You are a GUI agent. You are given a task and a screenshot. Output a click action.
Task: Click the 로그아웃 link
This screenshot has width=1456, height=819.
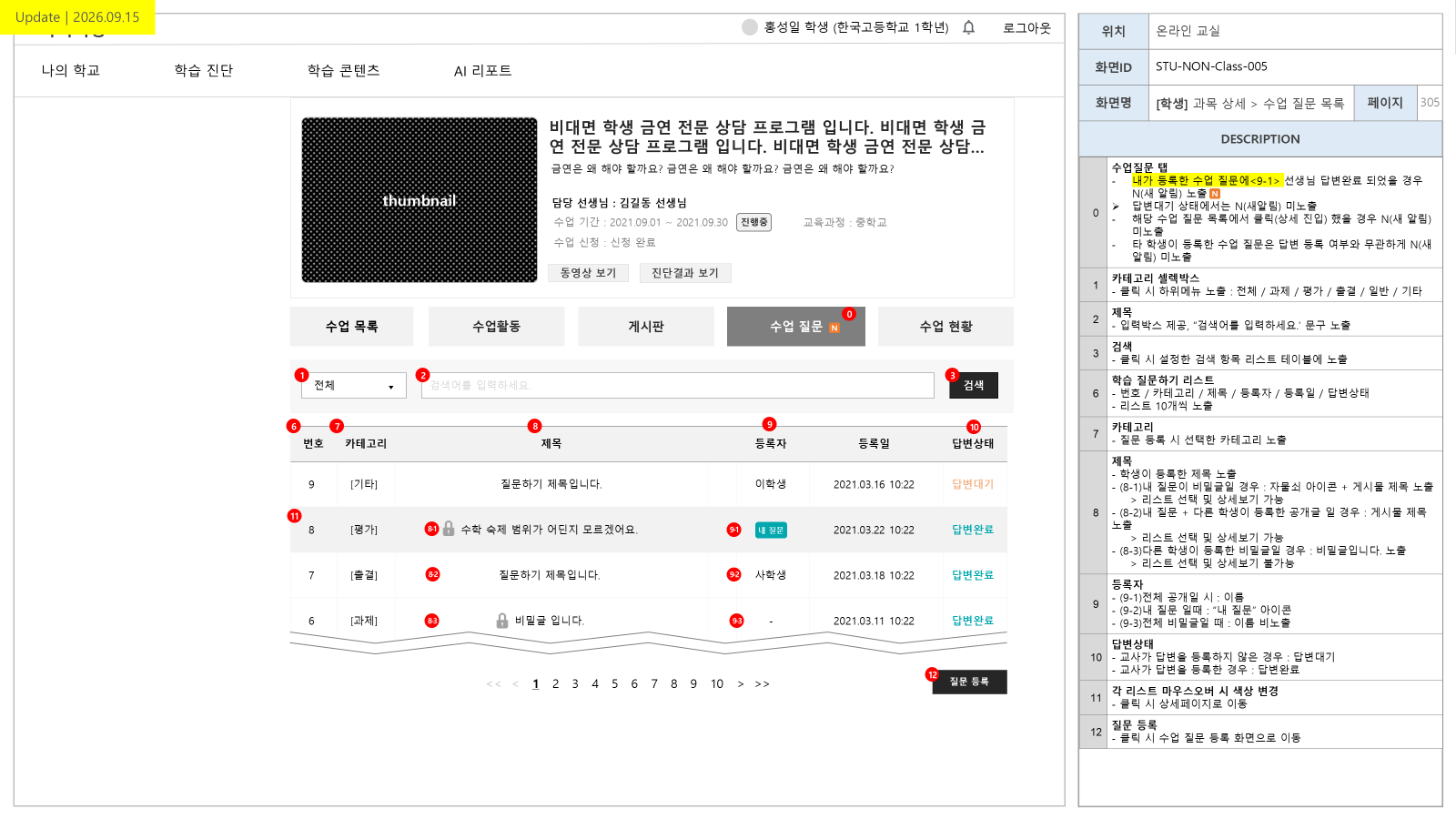coord(1026,27)
